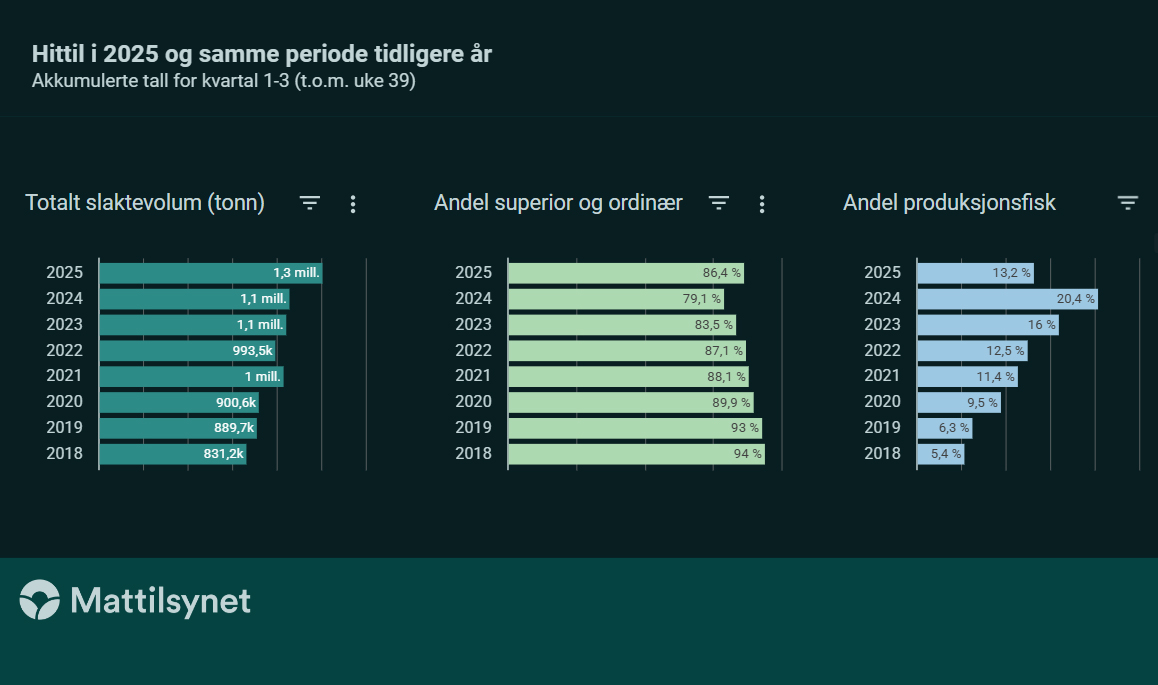
Task: Select the 2023 produksjonsfisk bar 16 %
Action: [x=987, y=325]
